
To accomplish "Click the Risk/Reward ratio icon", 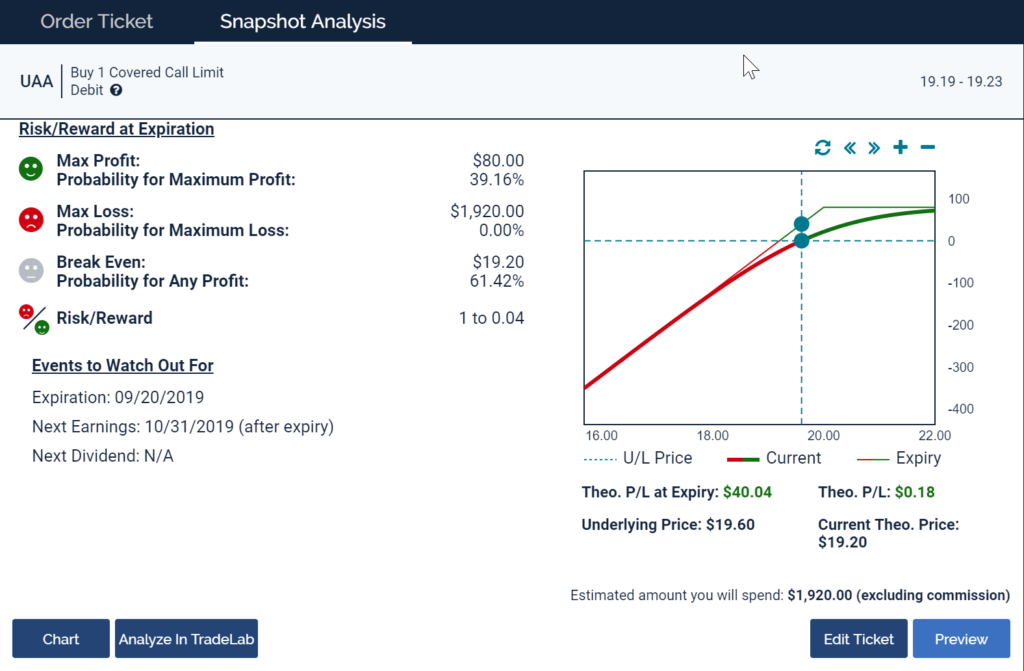I will 34,319.
